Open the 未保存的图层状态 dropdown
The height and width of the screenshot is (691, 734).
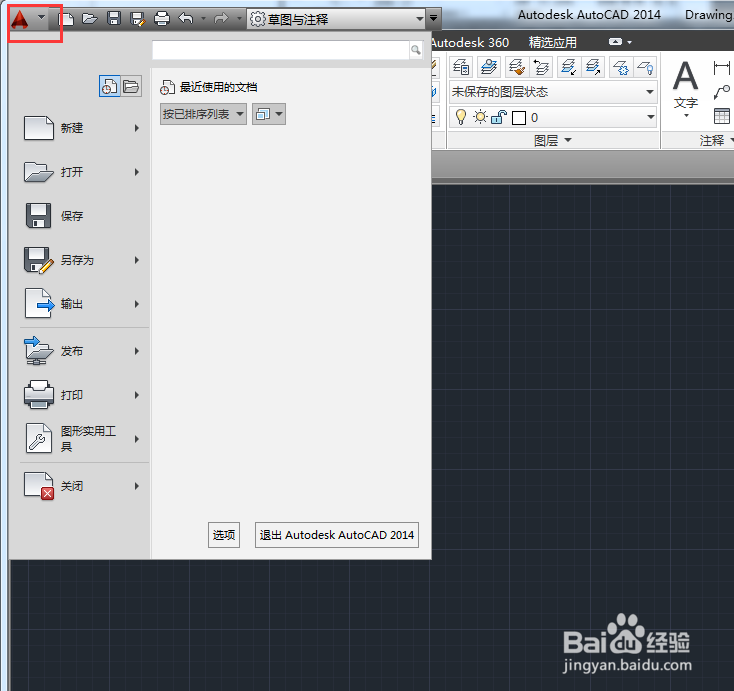point(553,92)
